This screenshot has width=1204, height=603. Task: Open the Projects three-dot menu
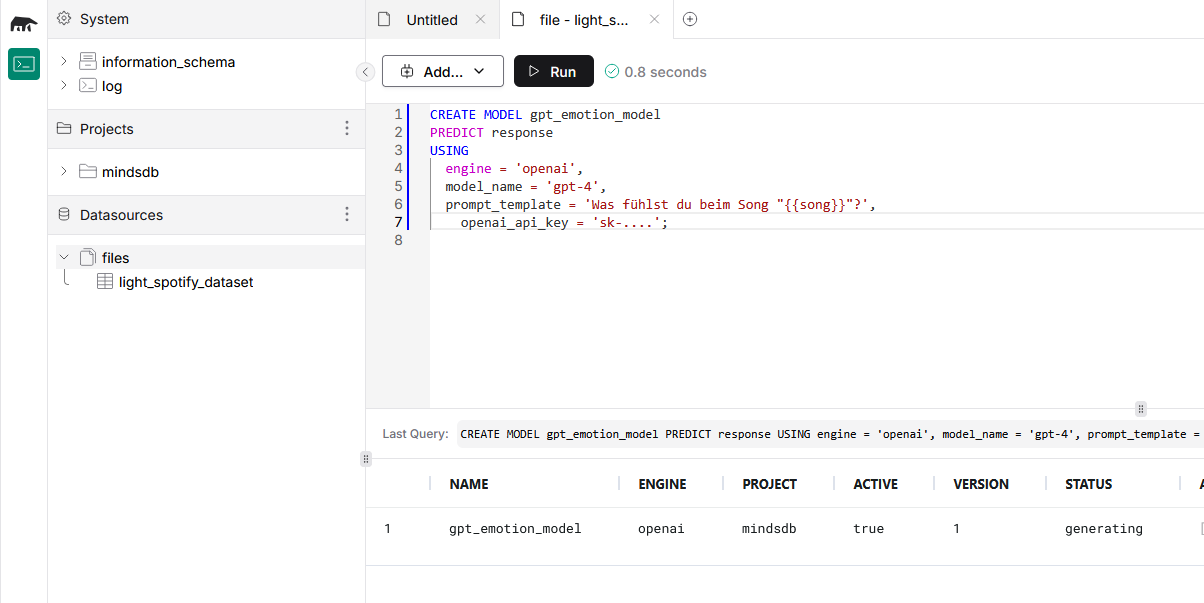347,128
